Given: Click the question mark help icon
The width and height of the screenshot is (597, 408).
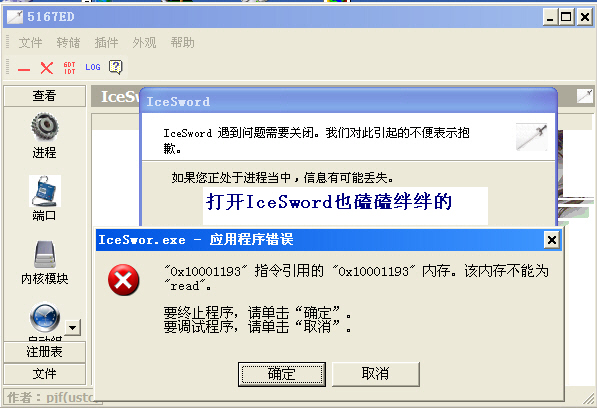Looking at the screenshot, I should click(115, 67).
